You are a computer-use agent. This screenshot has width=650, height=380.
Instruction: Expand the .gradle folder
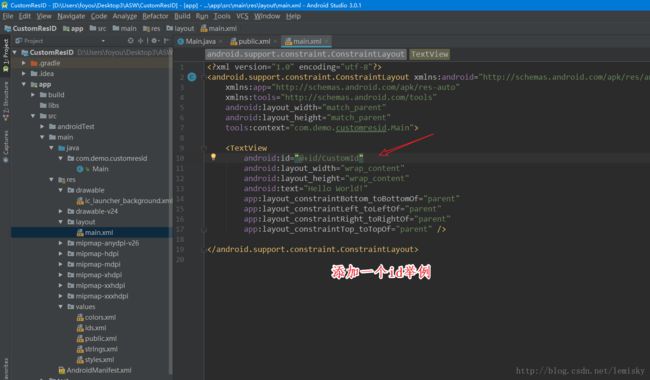[24, 63]
